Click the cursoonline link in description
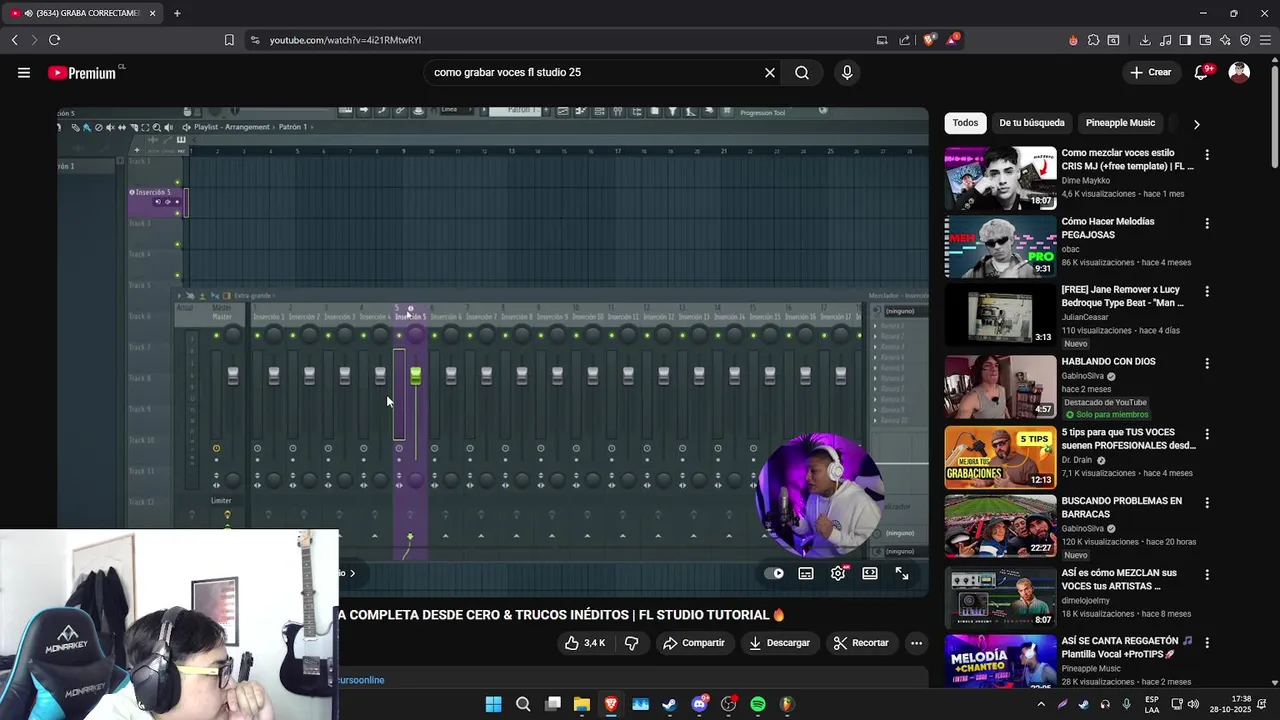 click(361, 680)
